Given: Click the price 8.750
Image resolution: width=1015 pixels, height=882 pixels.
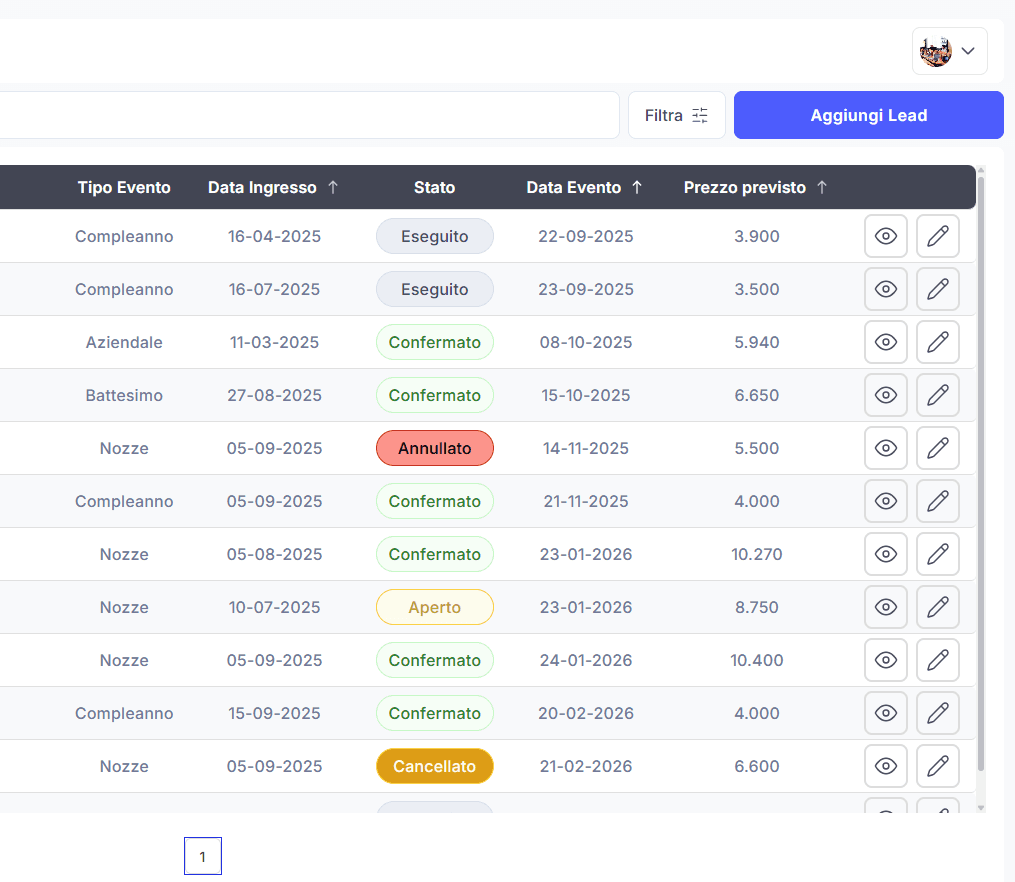Looking at the screenshot, I should pos(757,608).
